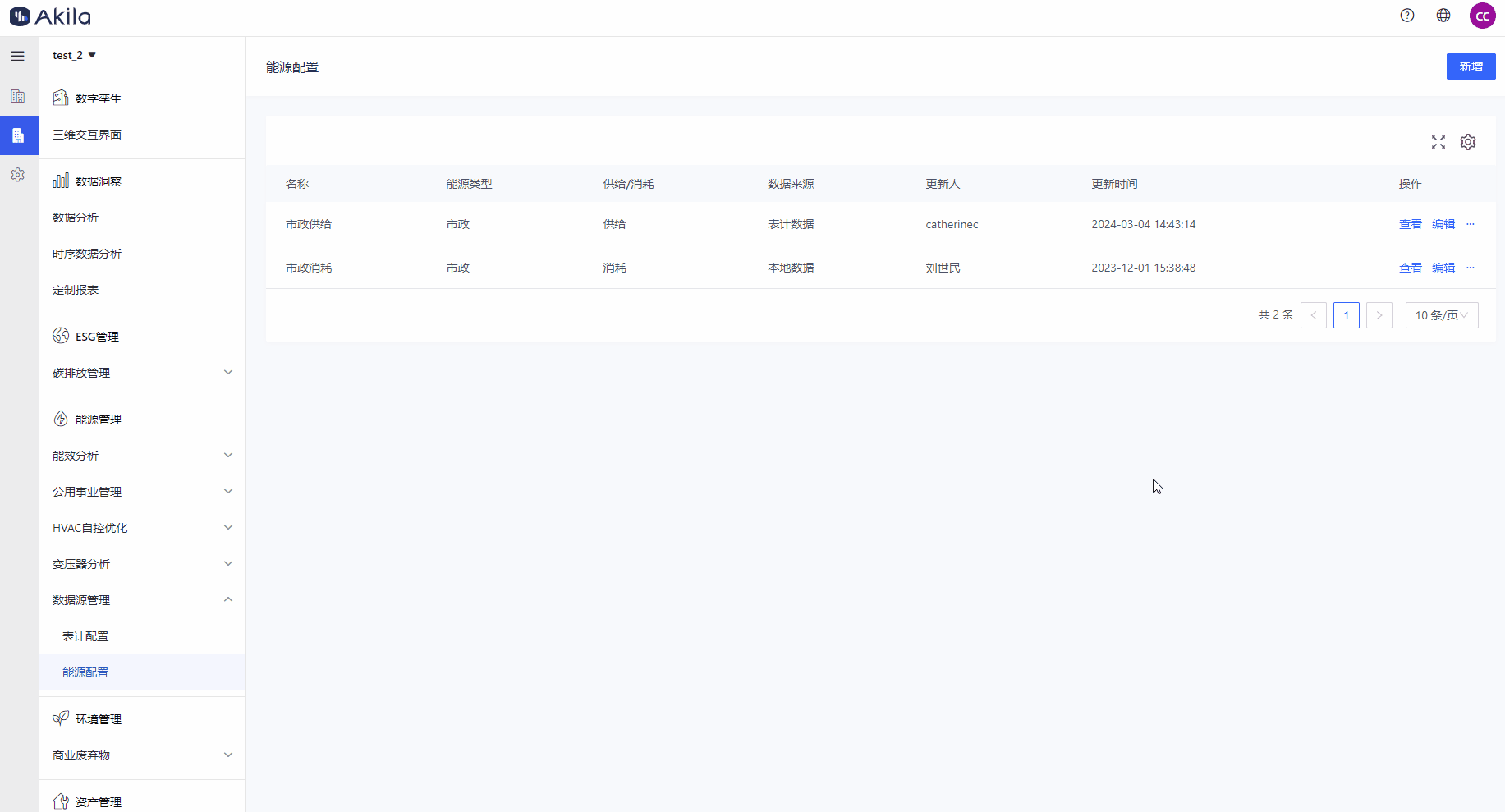This screenshot has height=812, width=1505.
Task: Click the 更新时间 column header
Action: pos(1114,184)
